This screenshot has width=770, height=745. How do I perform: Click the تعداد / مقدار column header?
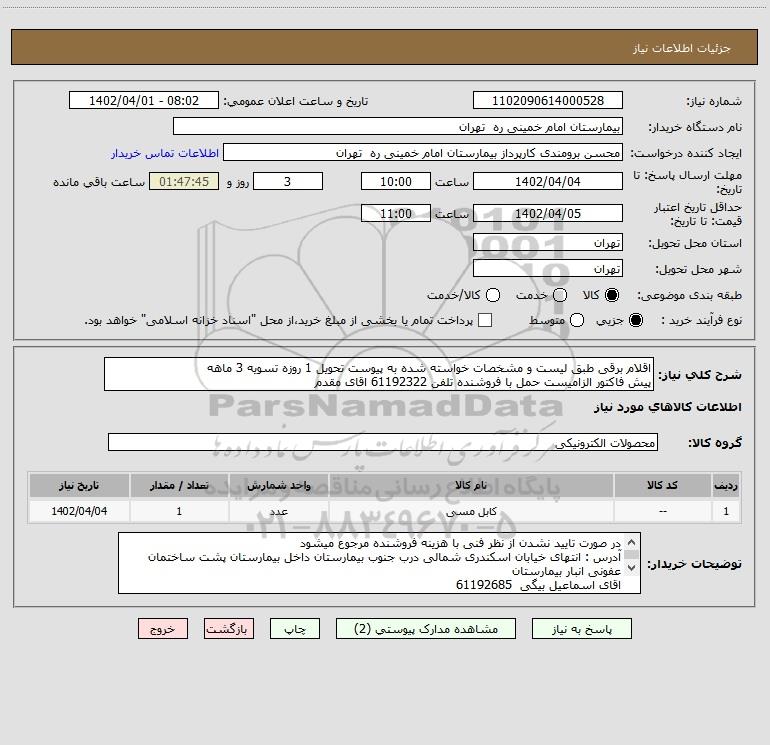pos(179,485)
